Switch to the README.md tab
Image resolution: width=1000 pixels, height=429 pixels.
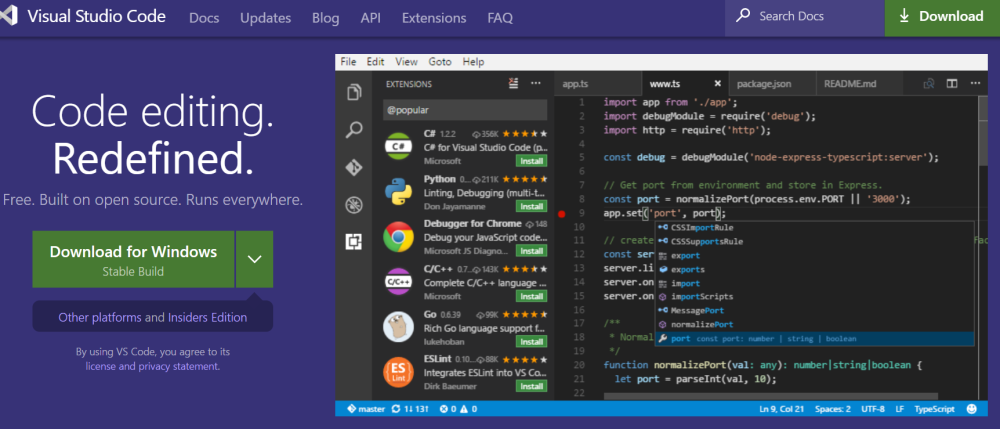pyautogui.click(x=859, y=84)
